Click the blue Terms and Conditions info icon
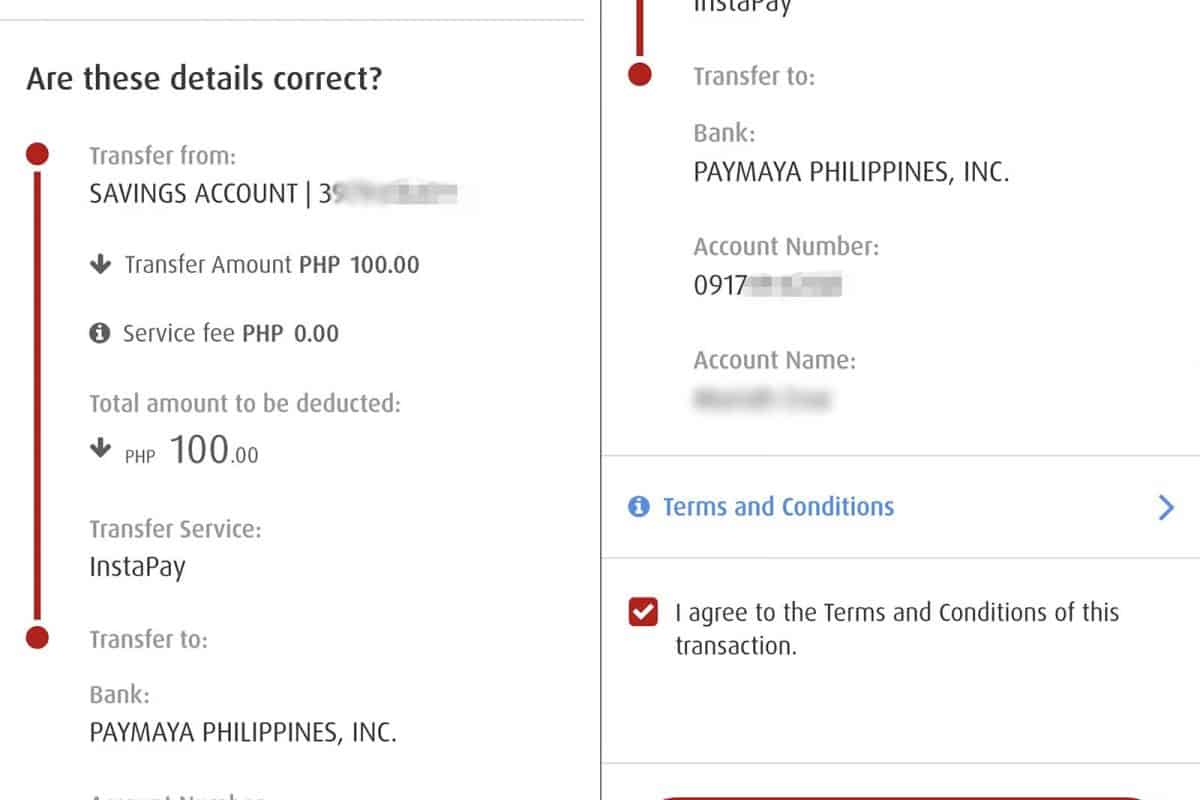This screenshot has width=1200, height=800. [x=638, y=507]
